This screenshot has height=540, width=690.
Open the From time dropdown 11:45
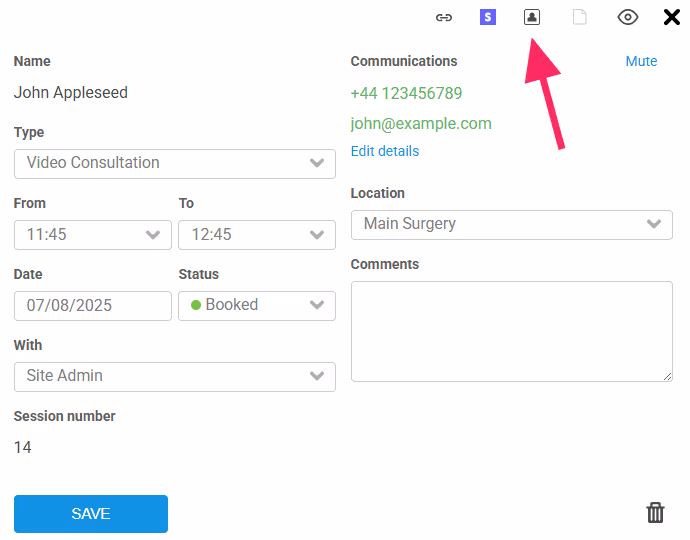(92, 235)
